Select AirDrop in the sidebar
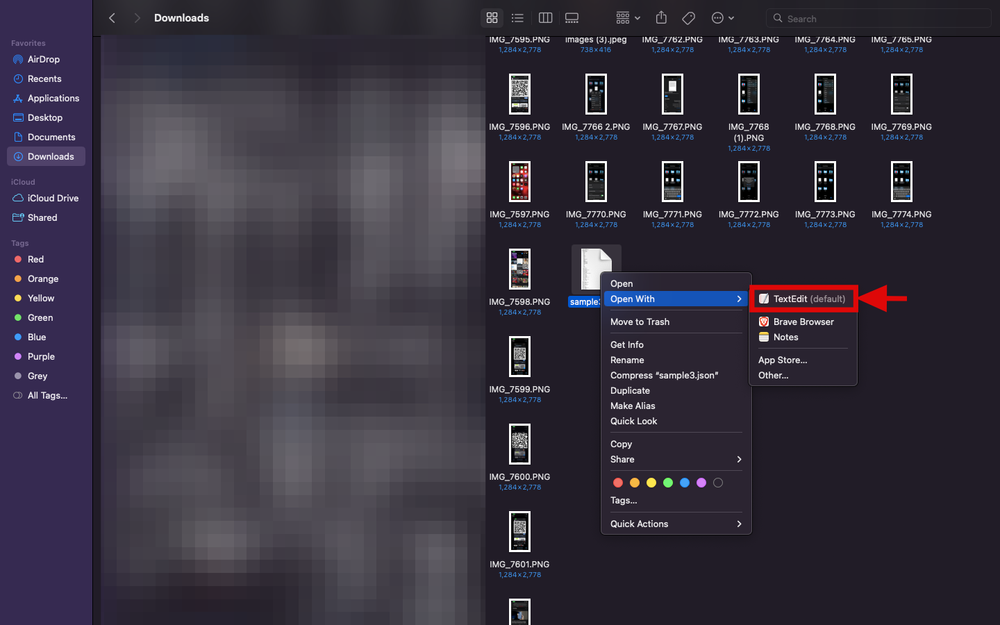The width and height of the screenshot is (1000, 625). [x=47, y=59]
